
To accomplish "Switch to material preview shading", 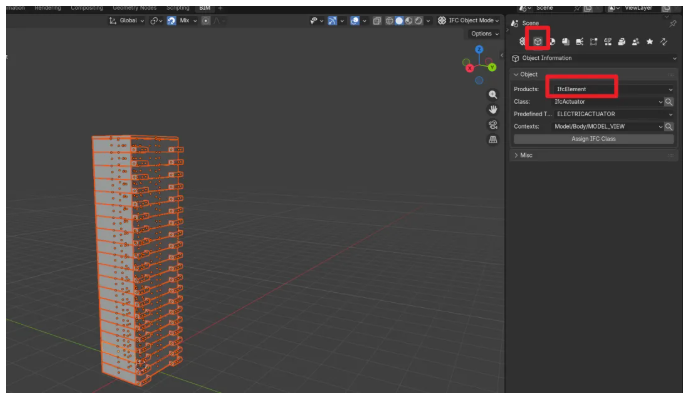I will [409, 21].
